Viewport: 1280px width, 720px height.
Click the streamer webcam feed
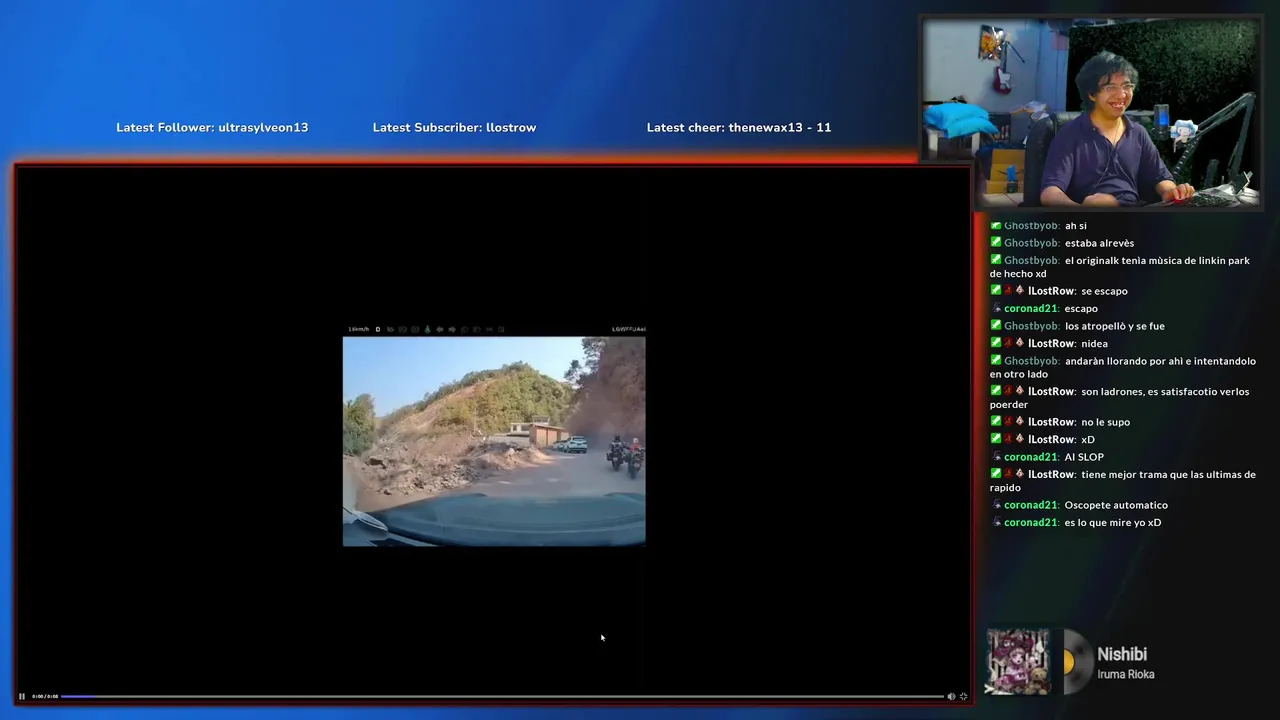(1091, 113)
